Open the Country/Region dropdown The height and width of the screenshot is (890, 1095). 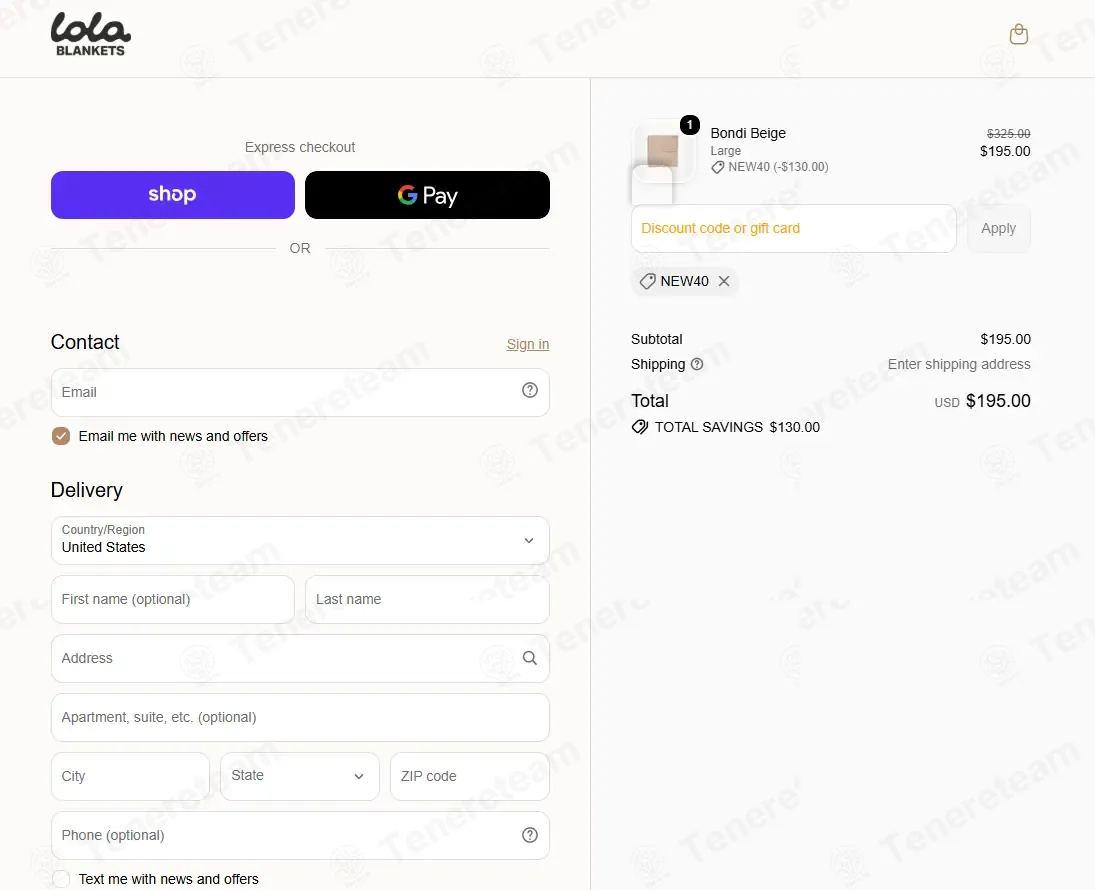click(x=300, y=540)
